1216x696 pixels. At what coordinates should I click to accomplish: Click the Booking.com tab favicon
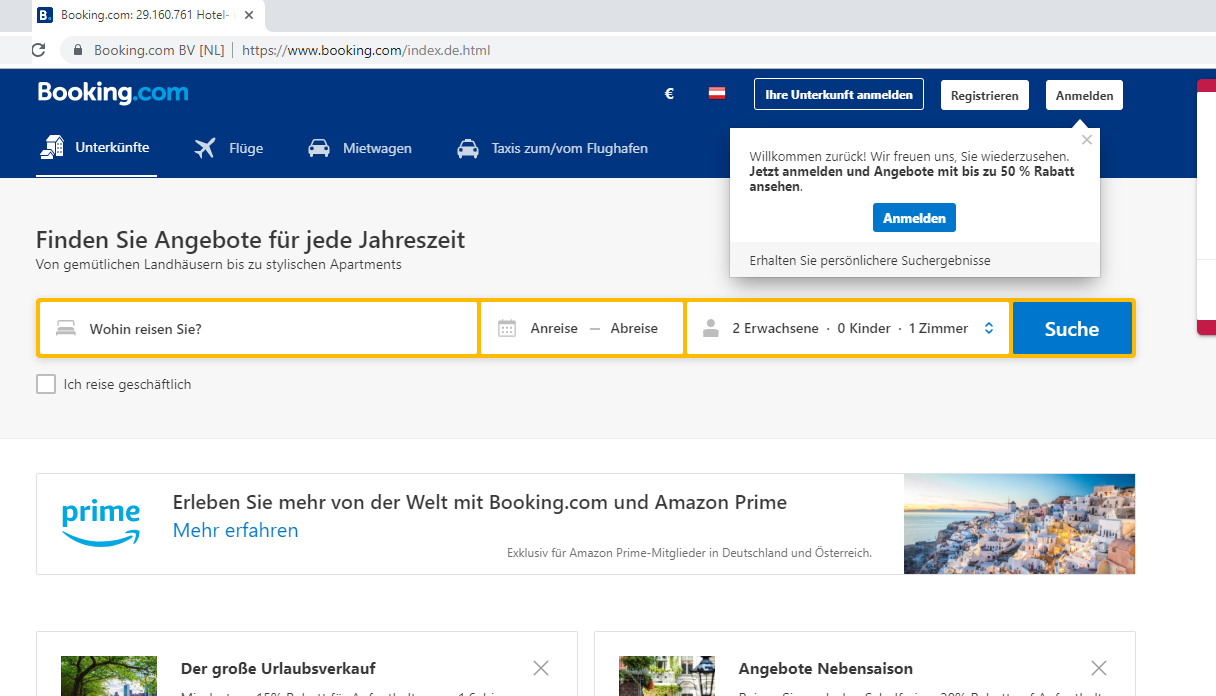click(45, 15)
